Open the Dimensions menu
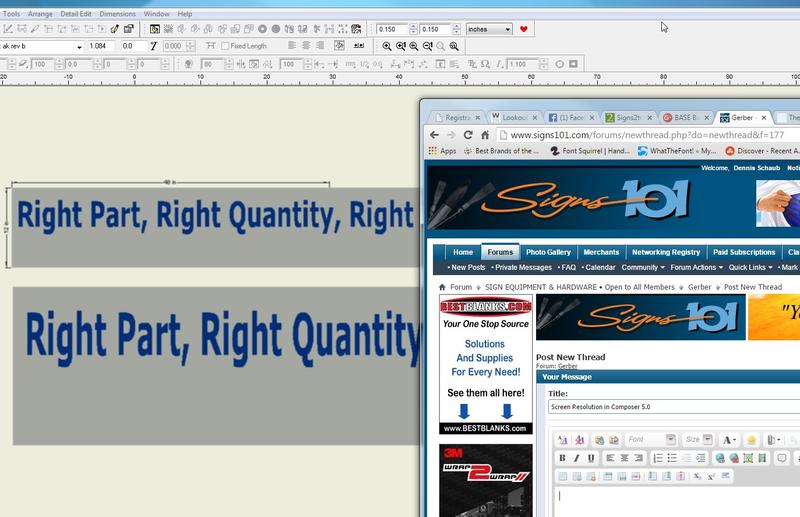This screenshot has height=517, width=800. 117,14
